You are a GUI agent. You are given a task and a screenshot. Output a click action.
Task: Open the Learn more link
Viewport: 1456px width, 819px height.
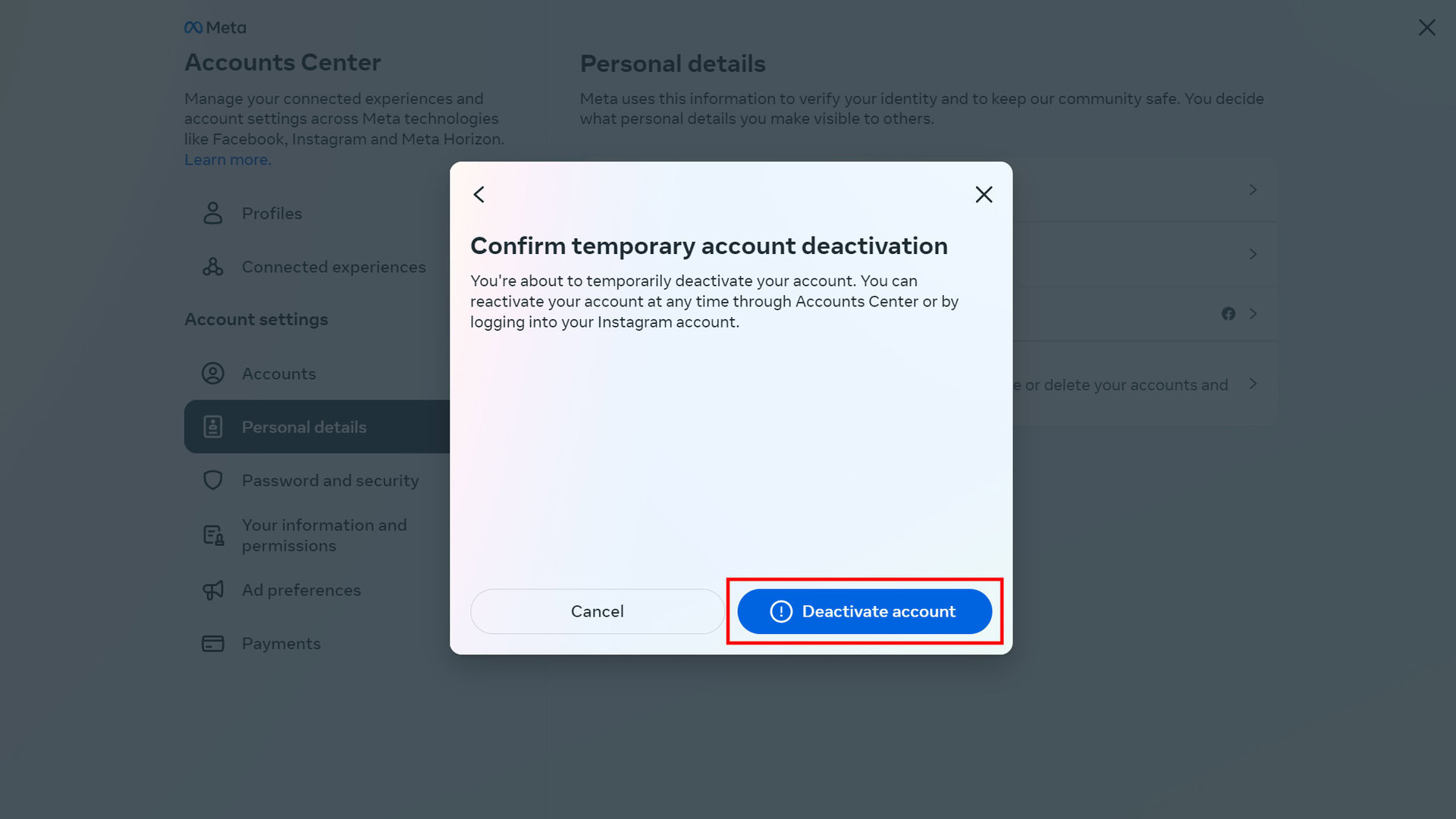pyautogui.click(x=226, y=160)
